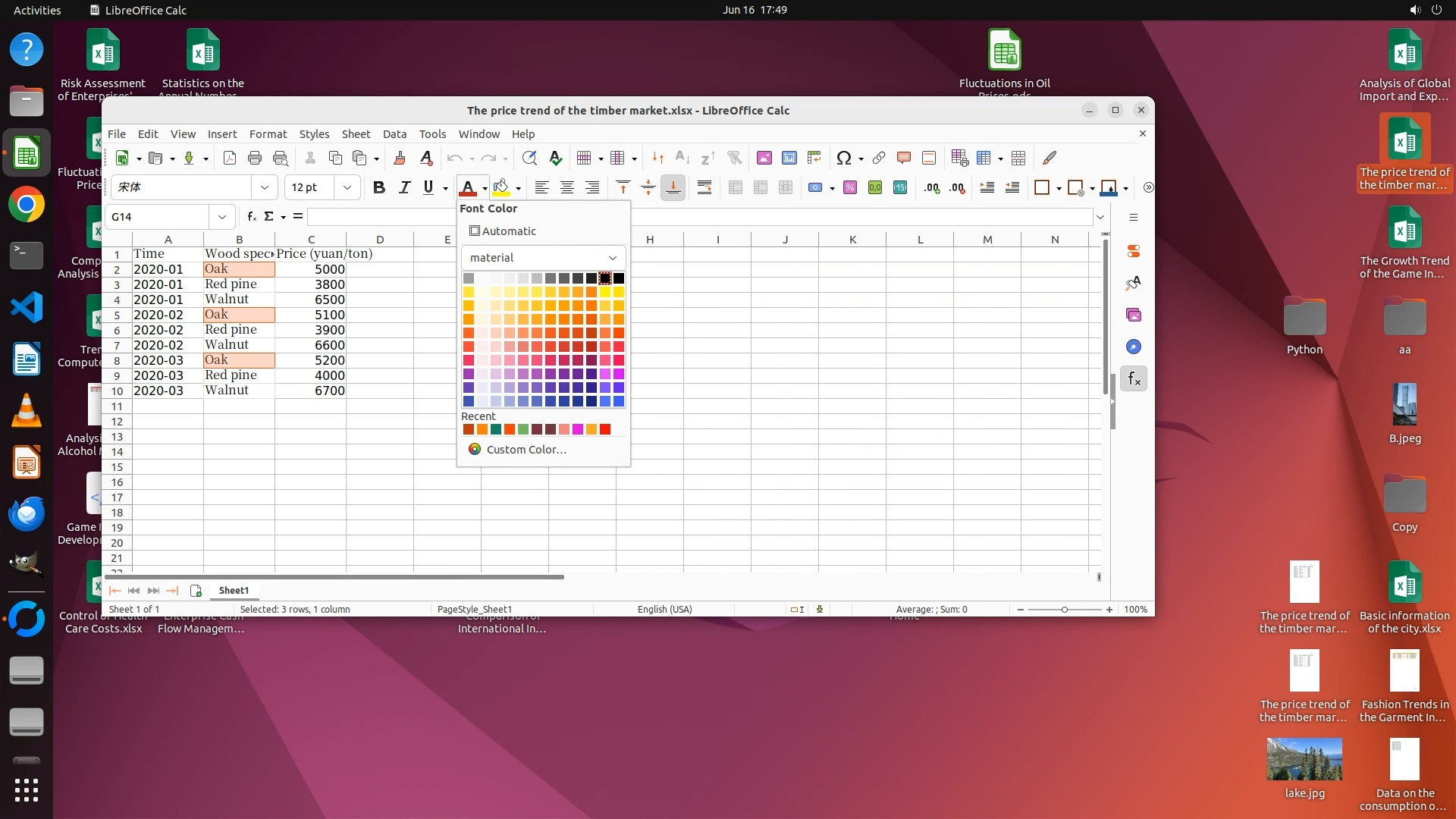Viewport: 1456px width, 819px height.
Task: Expand the Name Box dropdown arrow
Action: pyautogui.click(x=222, y=217)
